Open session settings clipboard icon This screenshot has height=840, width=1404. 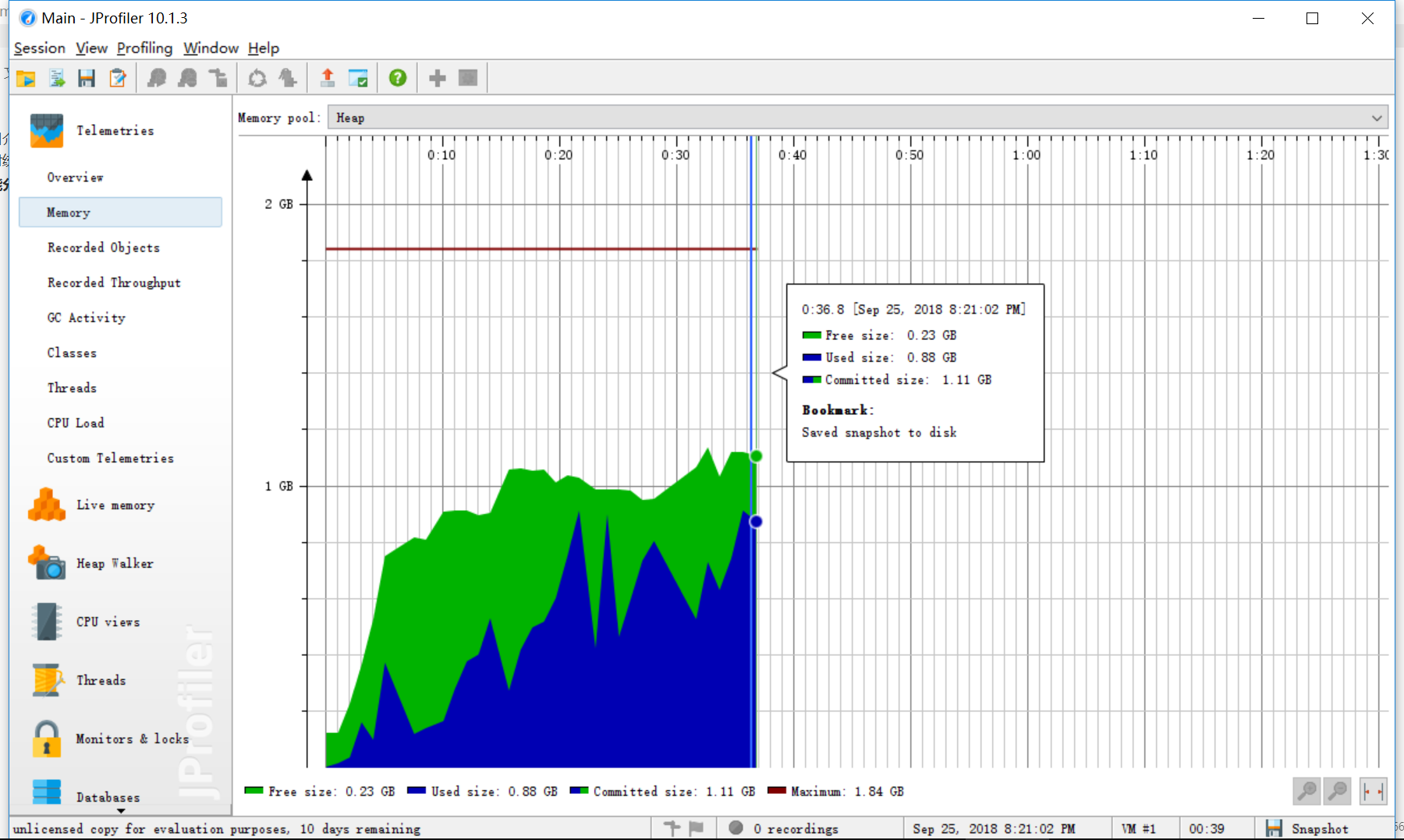click(118, 78)
